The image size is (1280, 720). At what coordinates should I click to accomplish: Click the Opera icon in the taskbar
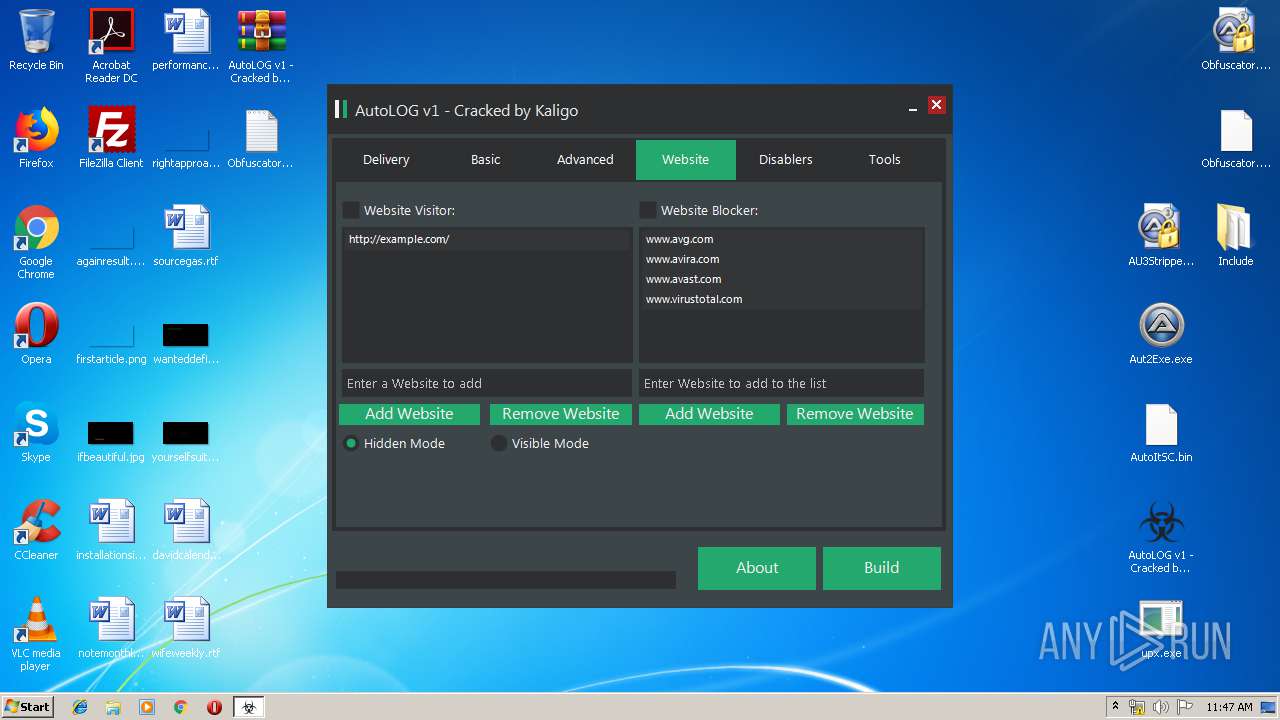(x=214, y=707)
